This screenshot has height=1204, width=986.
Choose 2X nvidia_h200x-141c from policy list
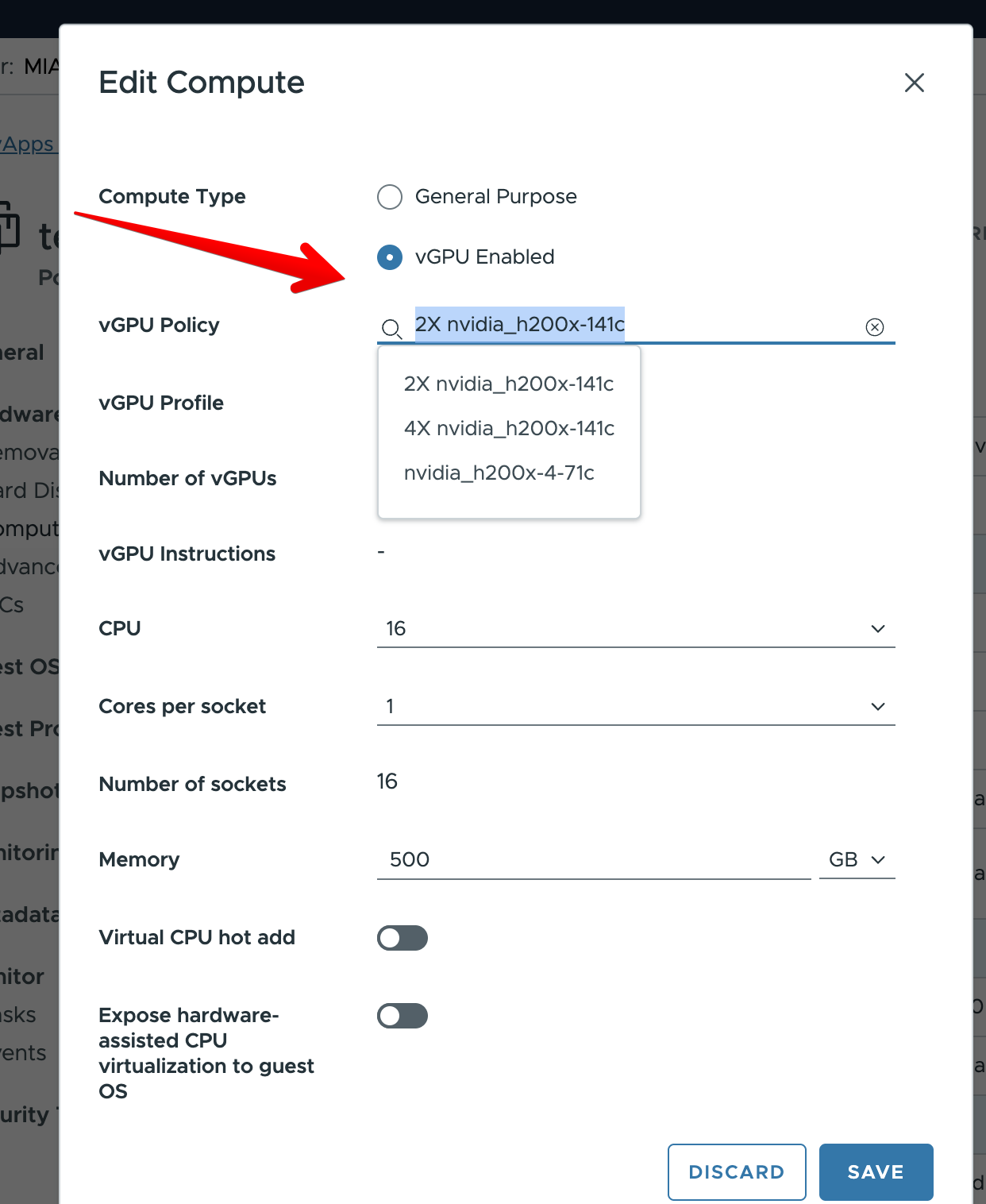(509, 384)
